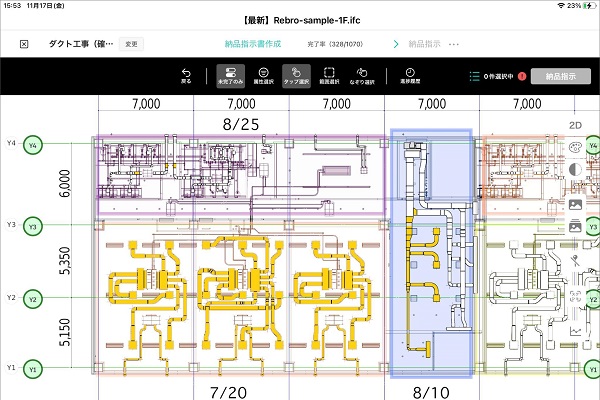600x400 pixels.
Task: Toggle the 2D view mode
Action: [x=575, y=125]
